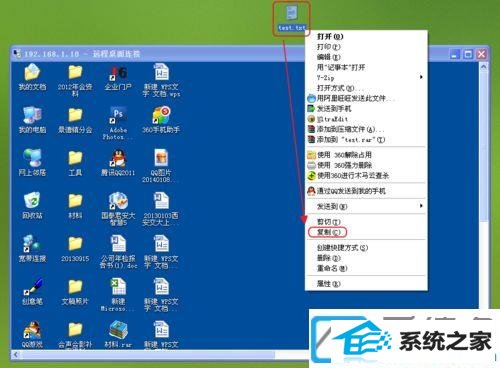The image size is (500, 368).
Task: Choose 使用 360强力删除 entry
Action: [x=366, y=165]
